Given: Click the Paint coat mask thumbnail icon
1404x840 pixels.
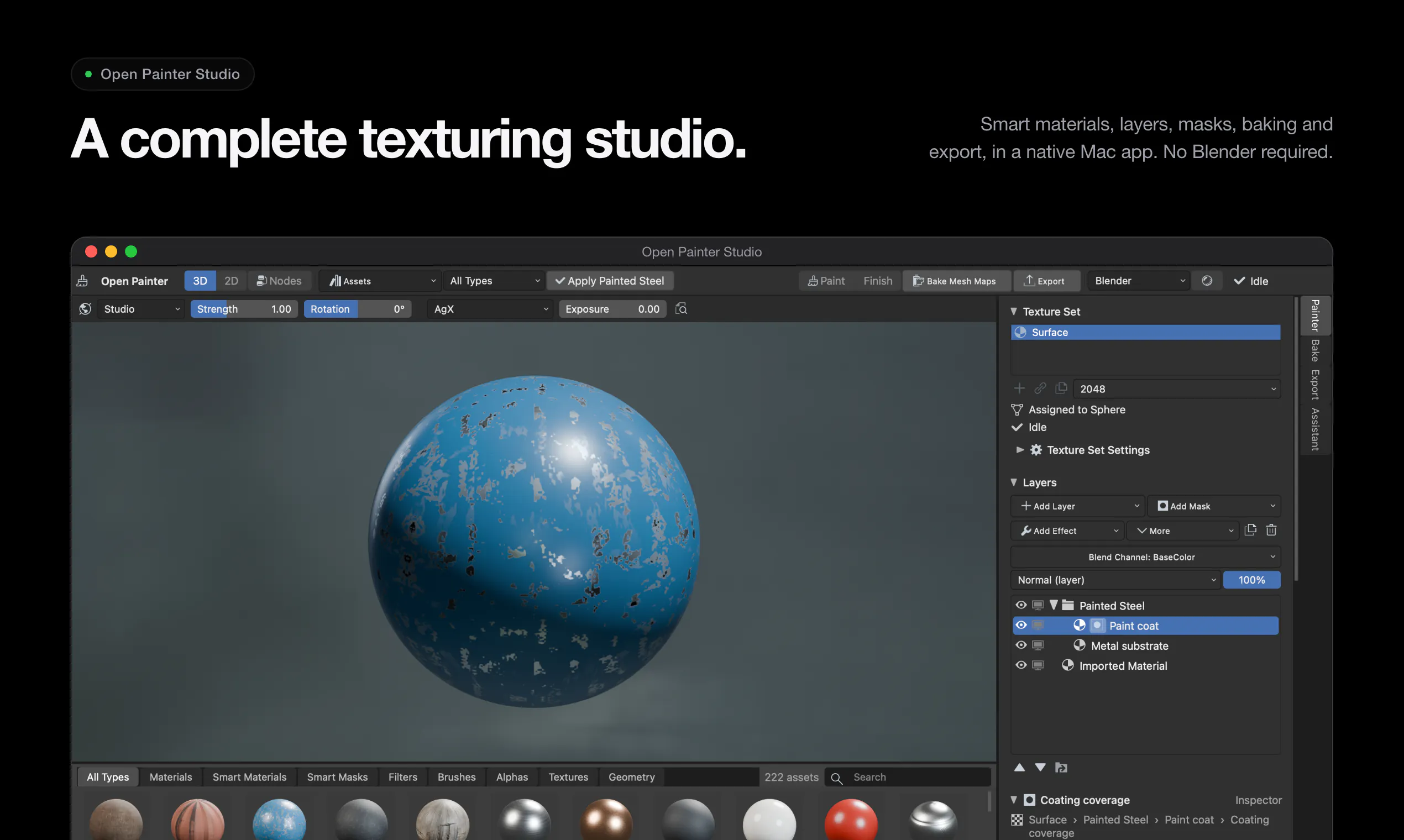Looking at the screenshot, I should (1097, 626).
